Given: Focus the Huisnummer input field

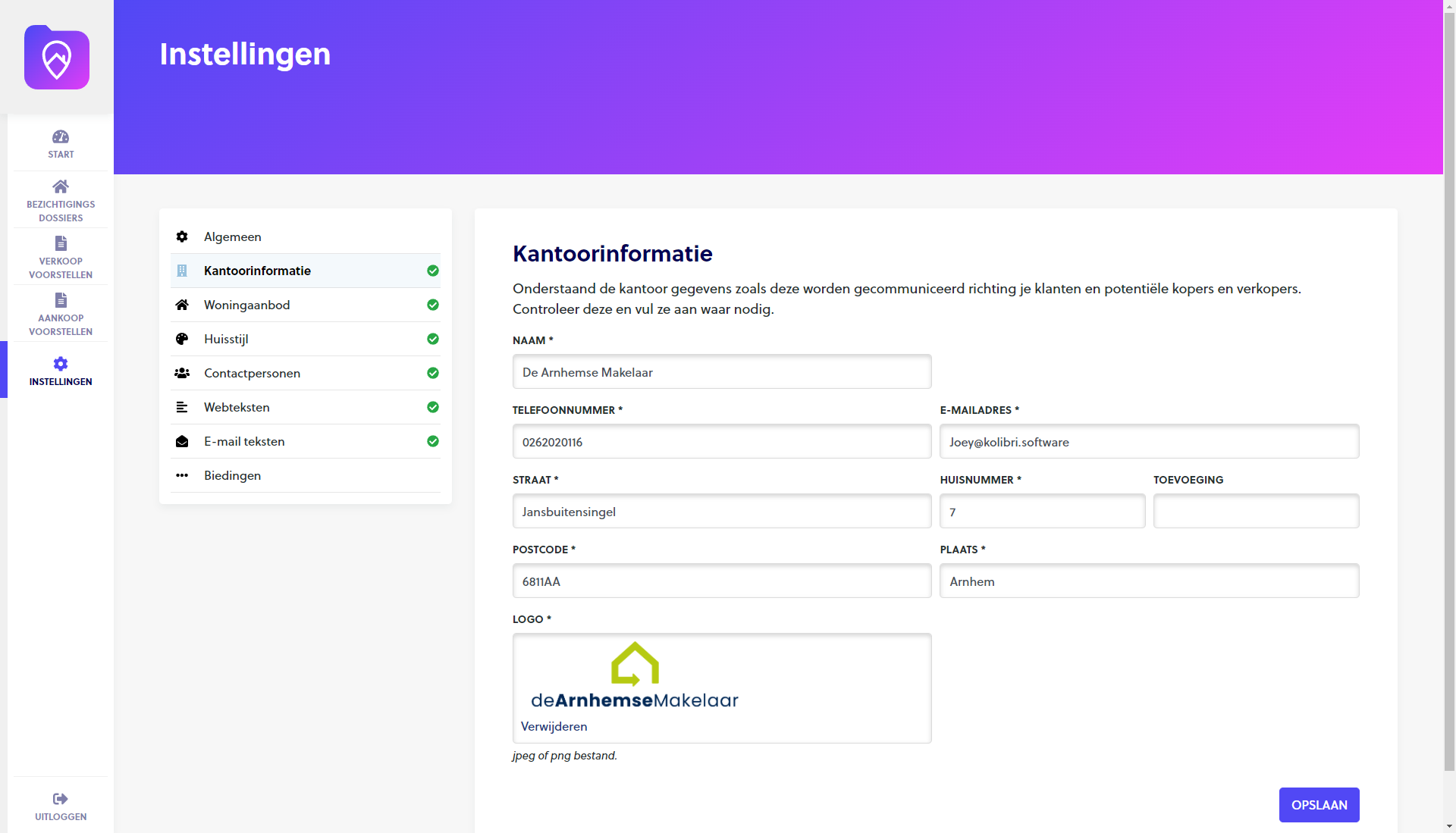Looking at the screenshot, I should 1042,512.
